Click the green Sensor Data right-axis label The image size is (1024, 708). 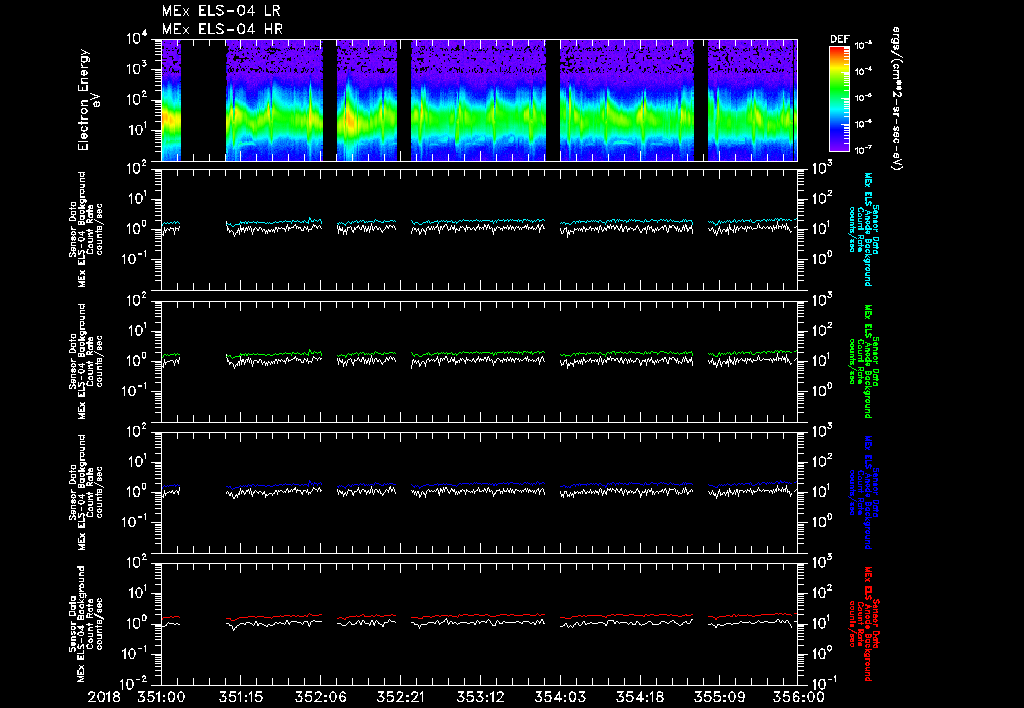pos(863,361)
